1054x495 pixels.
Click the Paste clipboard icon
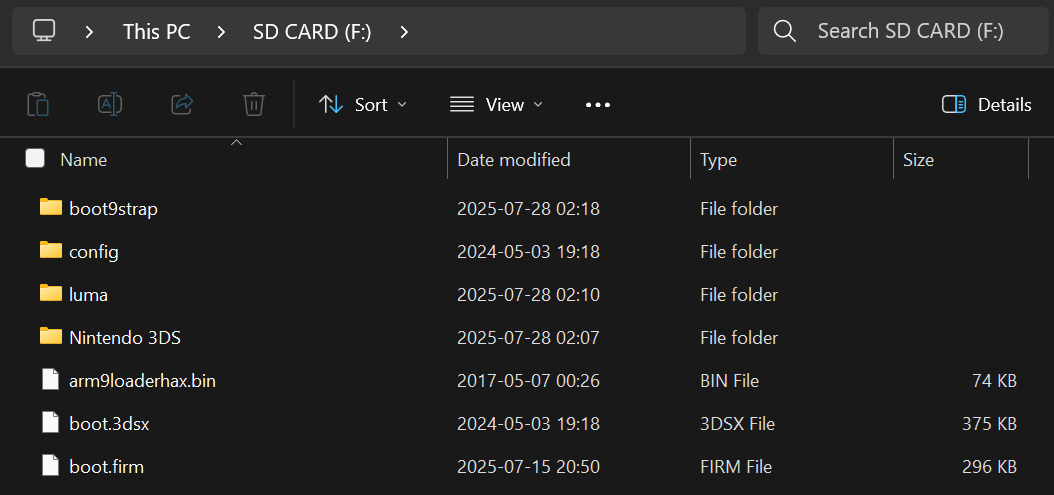(x=38, y=104)
